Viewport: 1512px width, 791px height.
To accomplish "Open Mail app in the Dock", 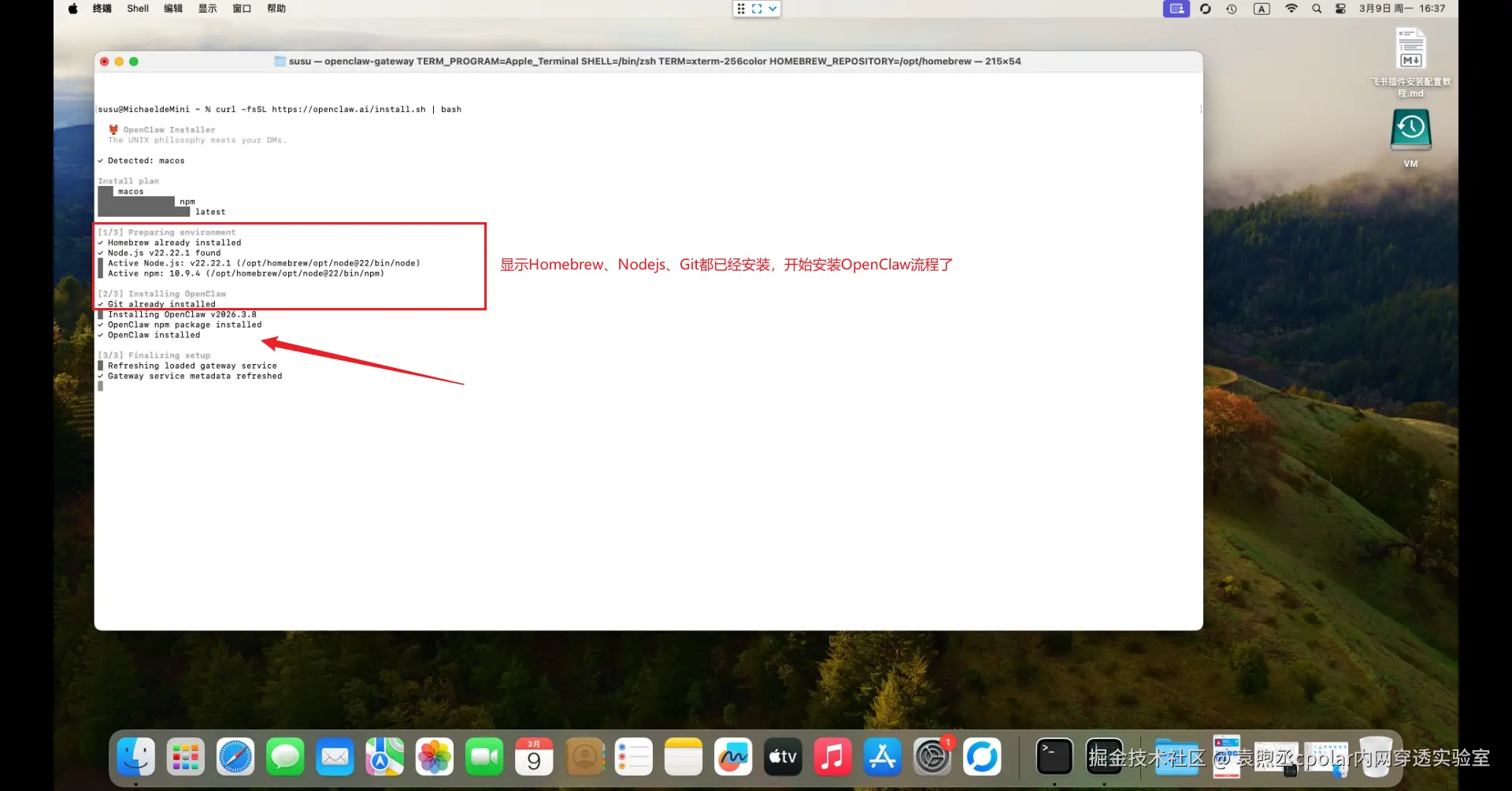I will (335, 757).
